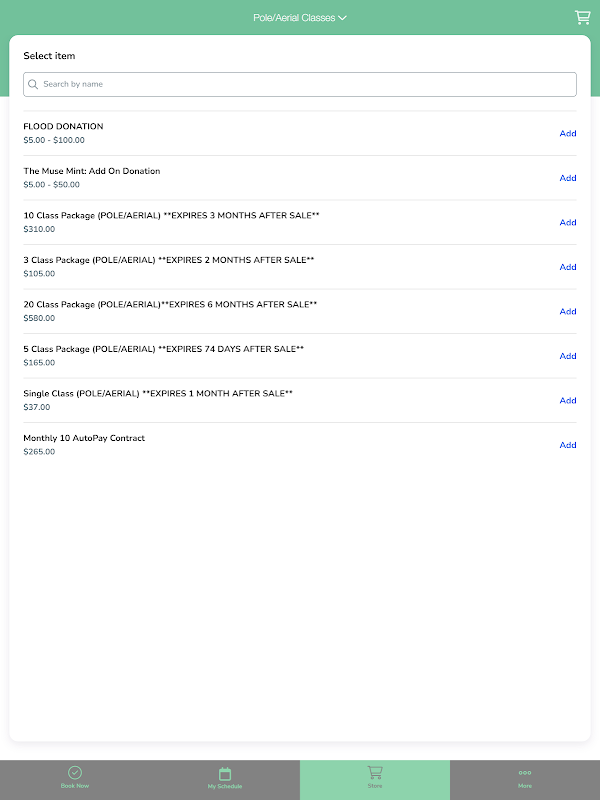Select the Monthly 10 AutoPay Contract title
Image resolution: width=600 pixels, height=800 pixels.
tap(84, 438)
